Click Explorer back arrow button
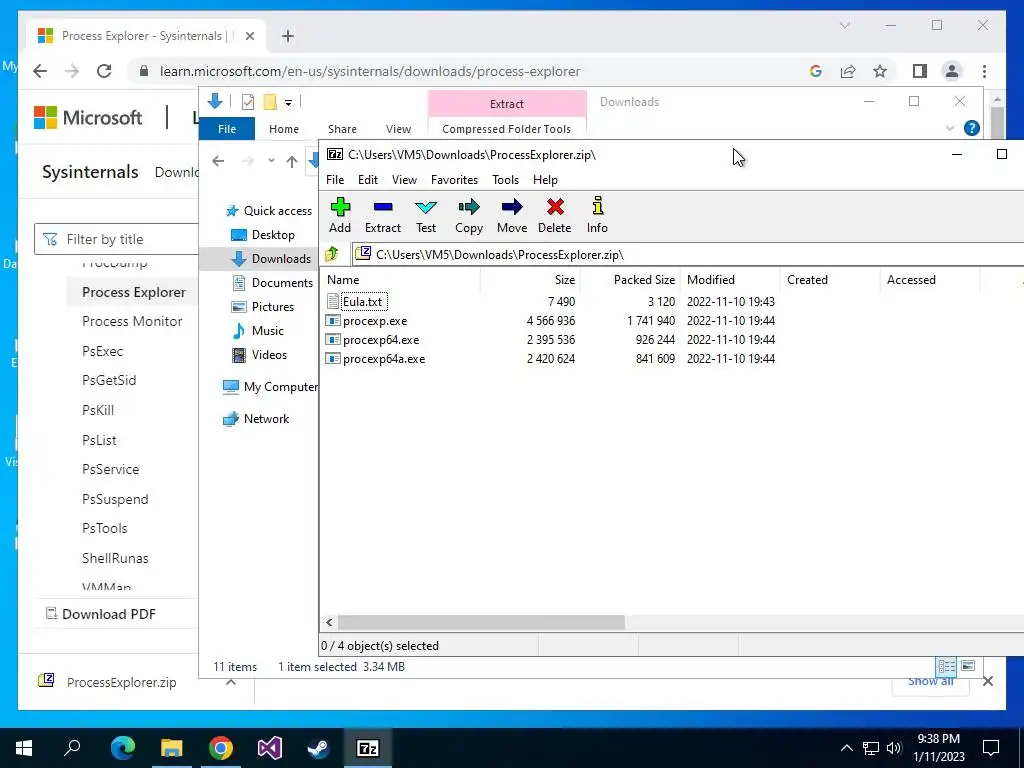 tap(218, 161)
